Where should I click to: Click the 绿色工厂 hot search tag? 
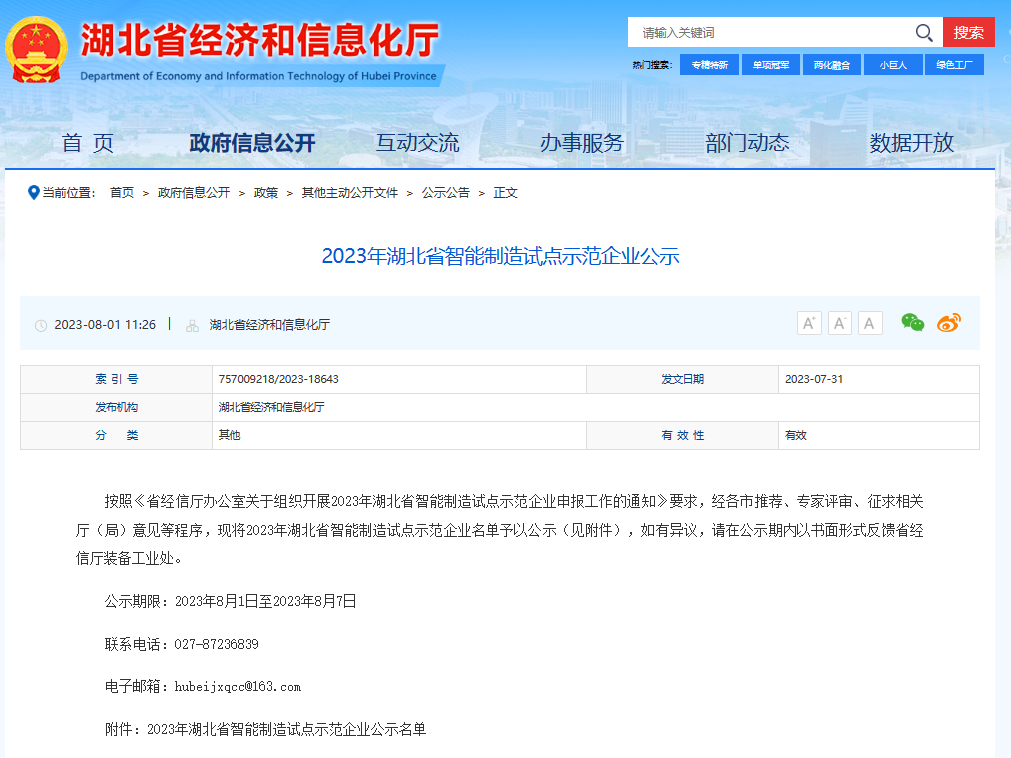tap(953, 65)
